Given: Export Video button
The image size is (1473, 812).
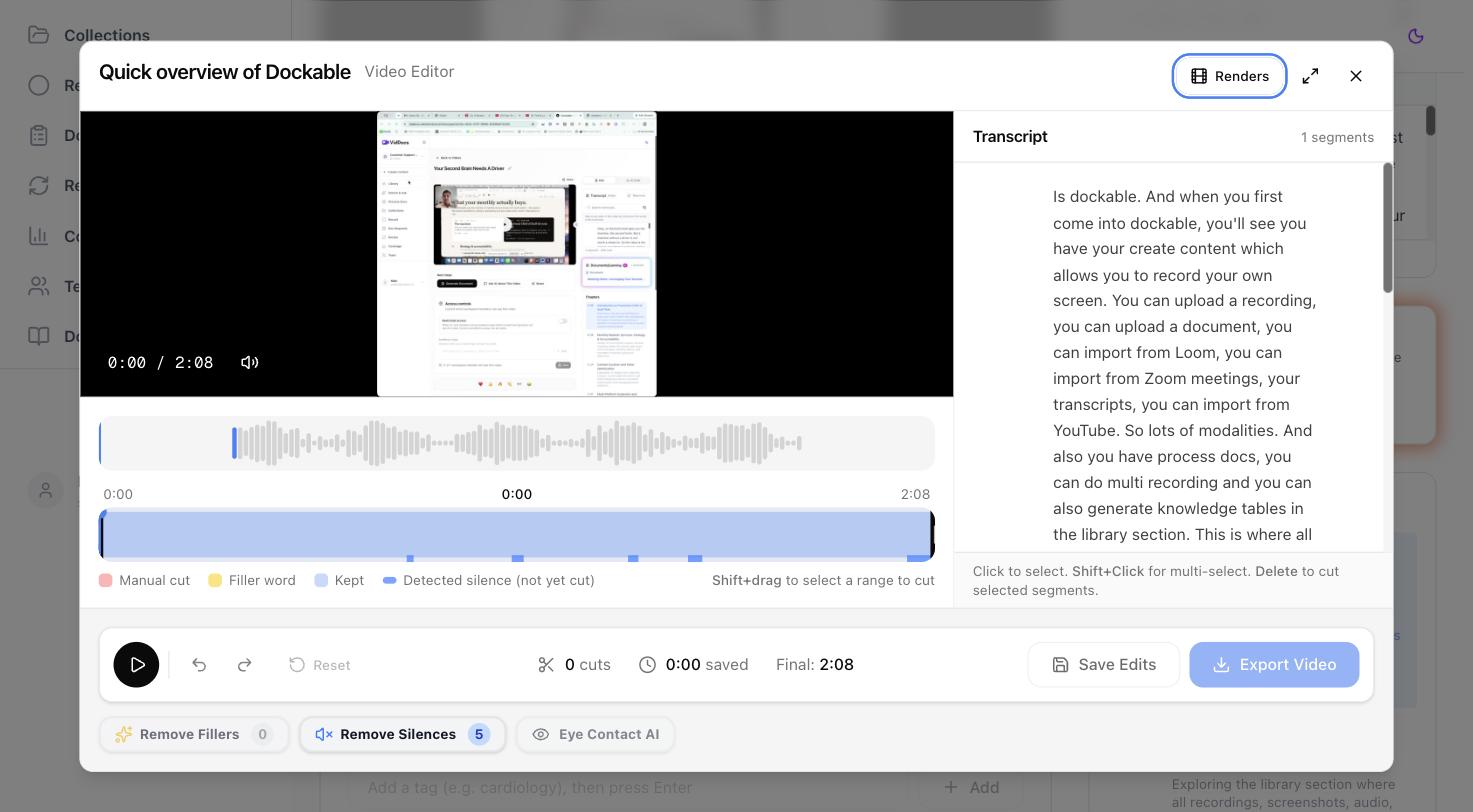Looking at the screenshot, I should (1274, 664).
